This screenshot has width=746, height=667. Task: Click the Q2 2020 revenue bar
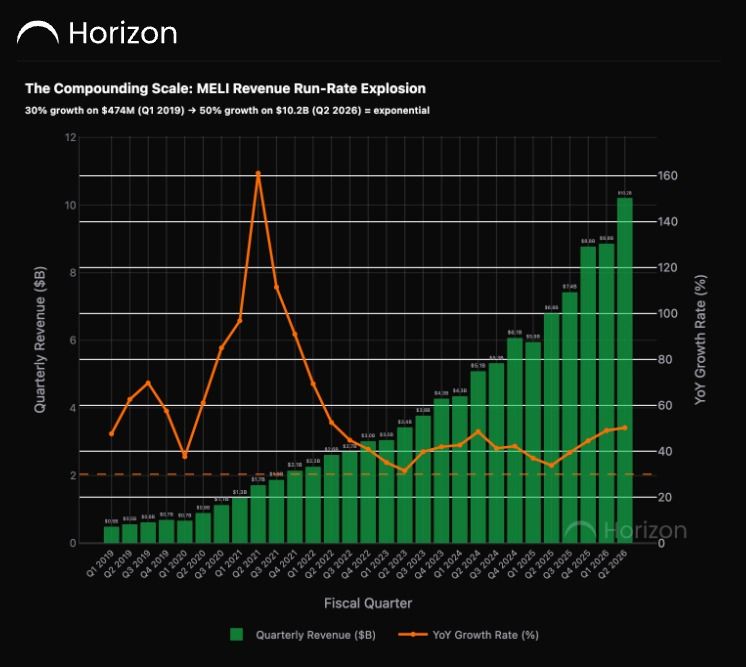click(x=203, y=528)
